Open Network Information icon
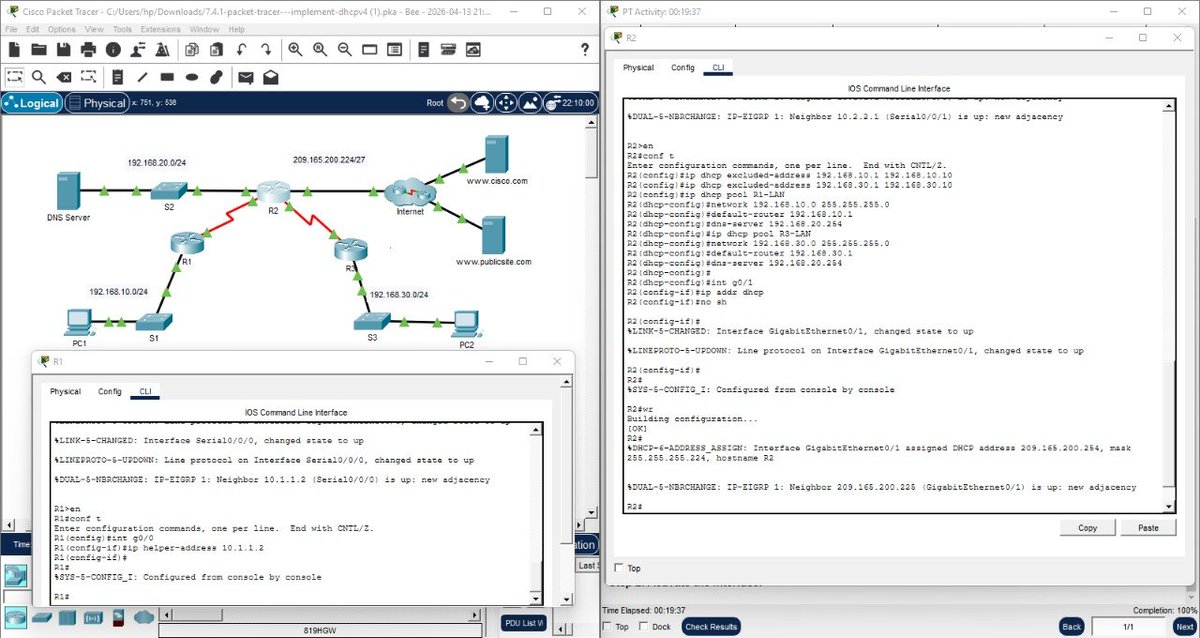 [113, 49]
